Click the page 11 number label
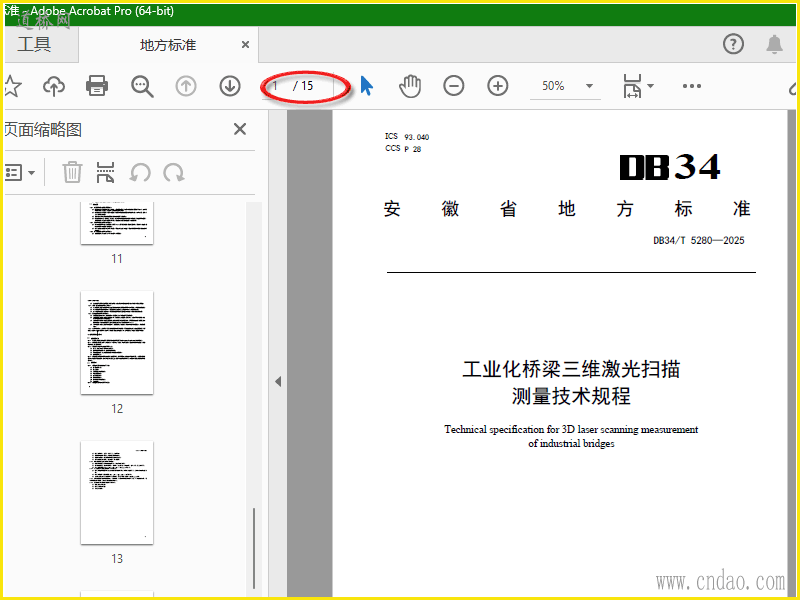This screenshot has height=600, width=800. click(117, 259)
